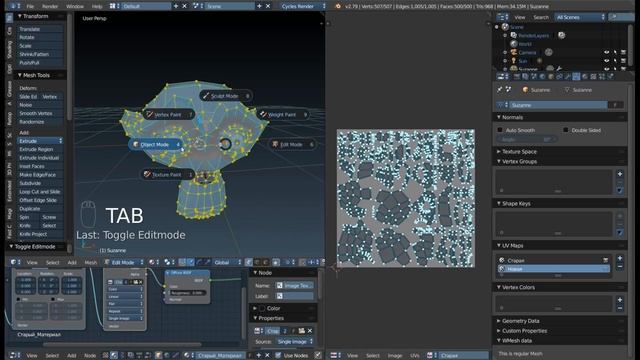Image resolution: width=640 pixels, height=360 pixels.
Task: Open the Window menu in top bar
Action: (75, 6)
